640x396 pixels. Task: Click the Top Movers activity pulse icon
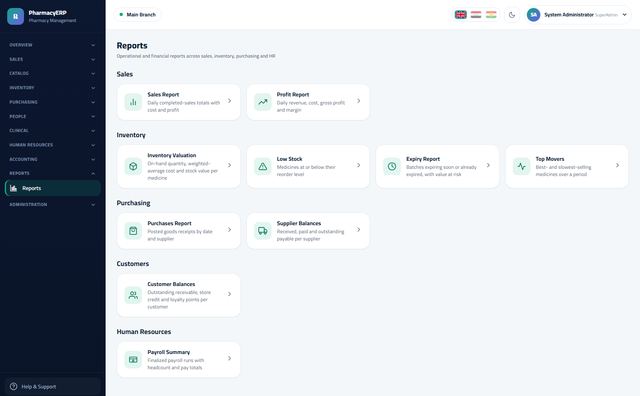pyautogui.click(x=521, y=167)
